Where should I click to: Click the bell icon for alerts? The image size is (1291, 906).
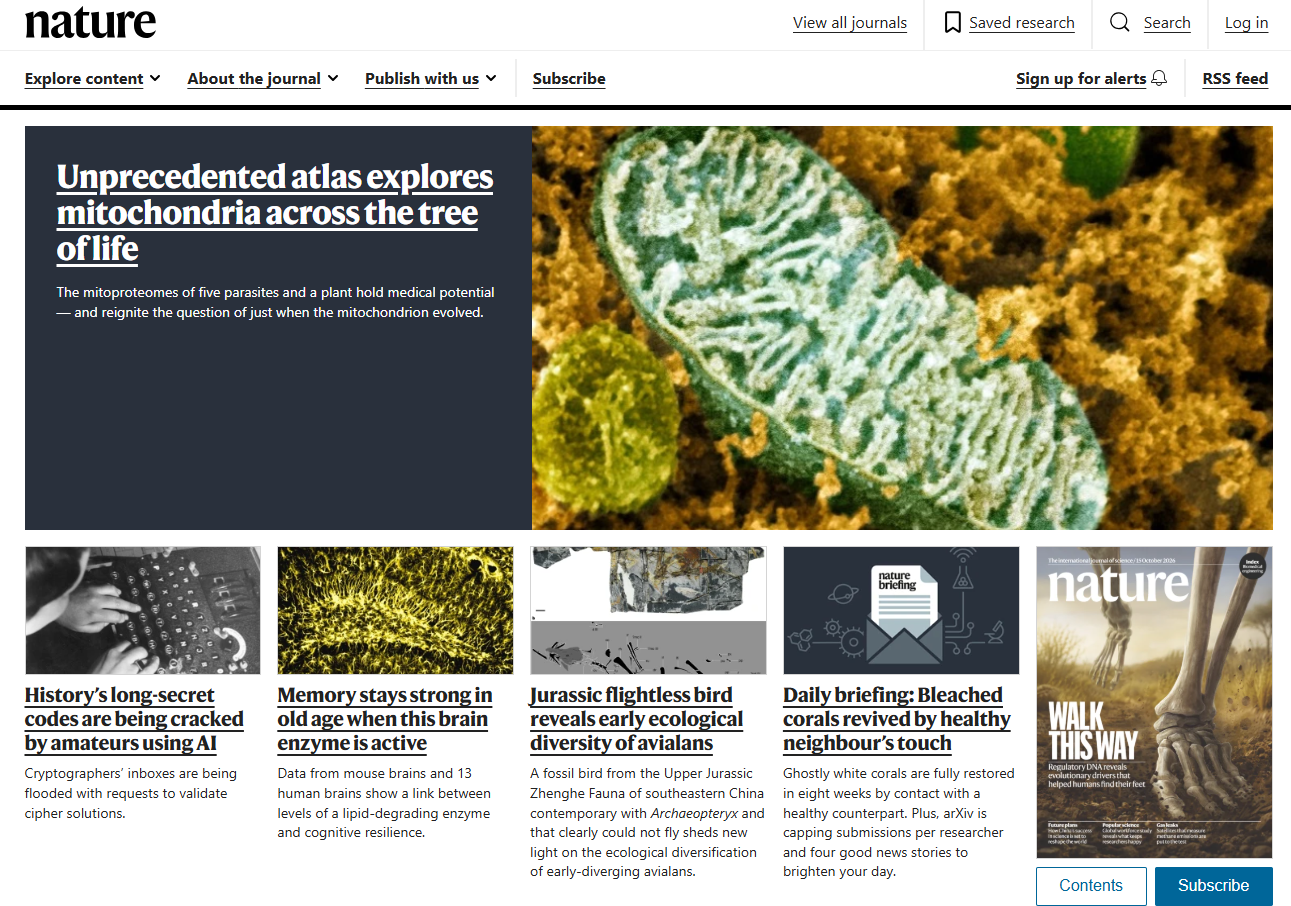coord(1159,78)
